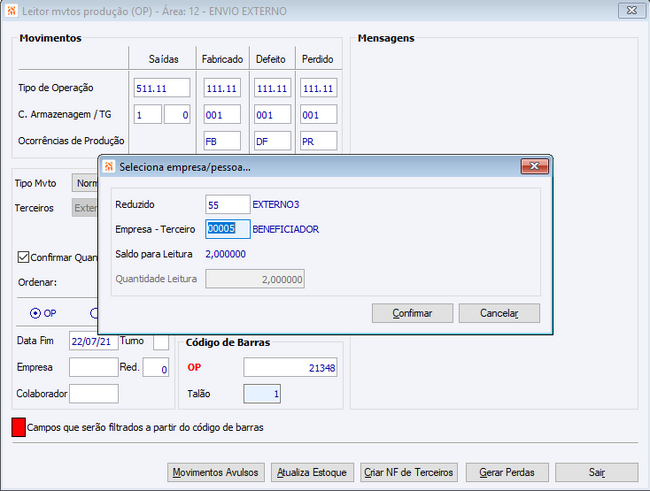The image size is (650, 491).
Task: Click the Fabricado Tipo de Operação field
Action: tap(222, 88)
